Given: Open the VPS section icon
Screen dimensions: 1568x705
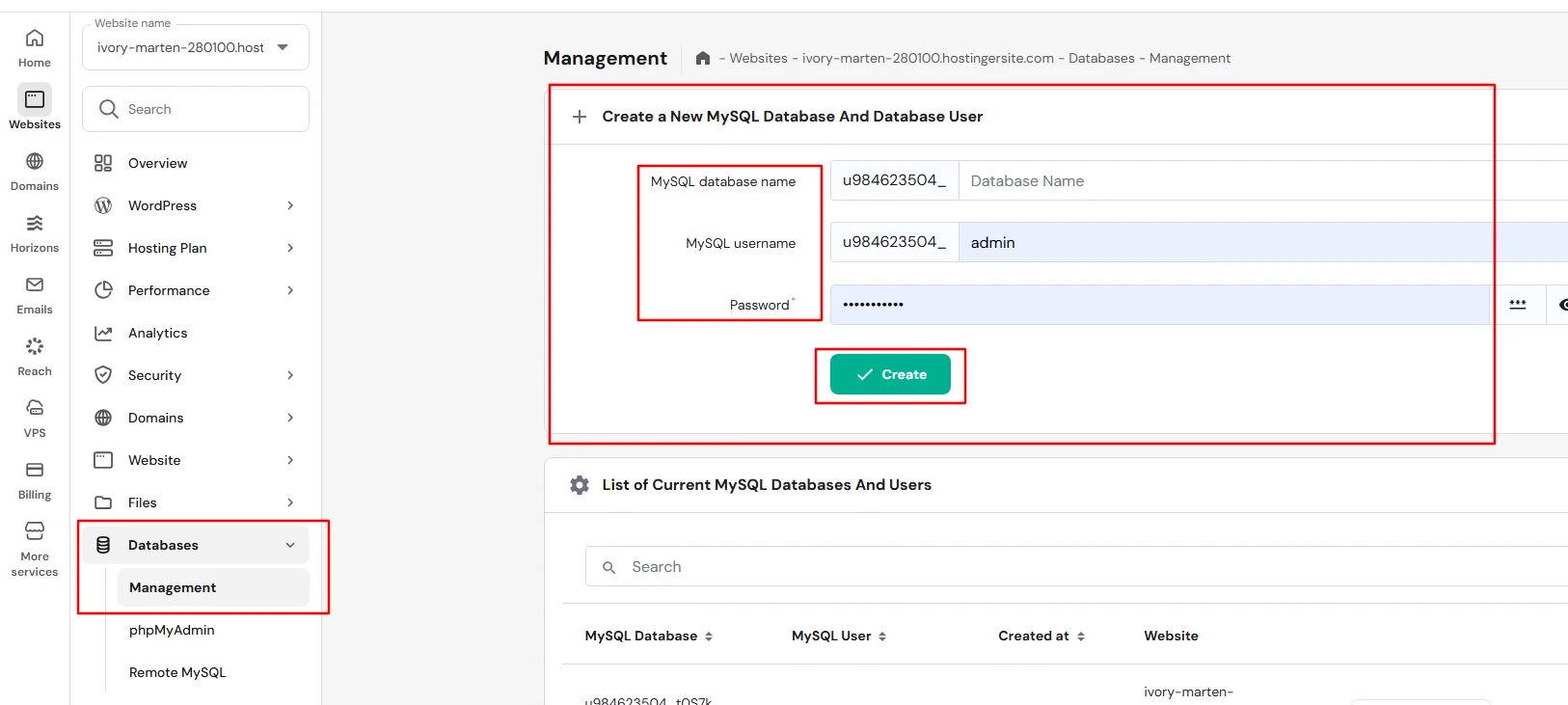Looking at the screenshot, I should tap(35, 408).
